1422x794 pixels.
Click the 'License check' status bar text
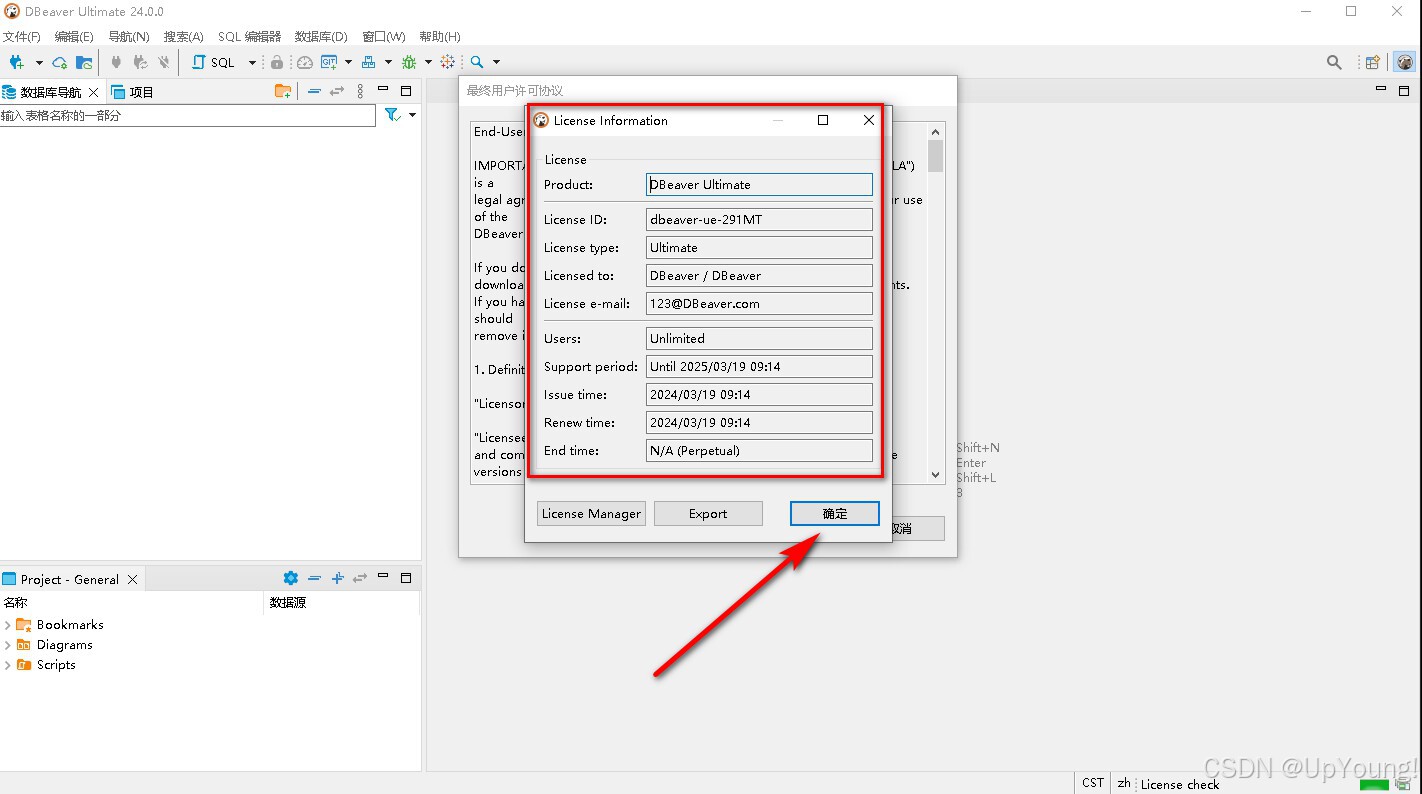pyautogui.click(x=1180, y=784)
